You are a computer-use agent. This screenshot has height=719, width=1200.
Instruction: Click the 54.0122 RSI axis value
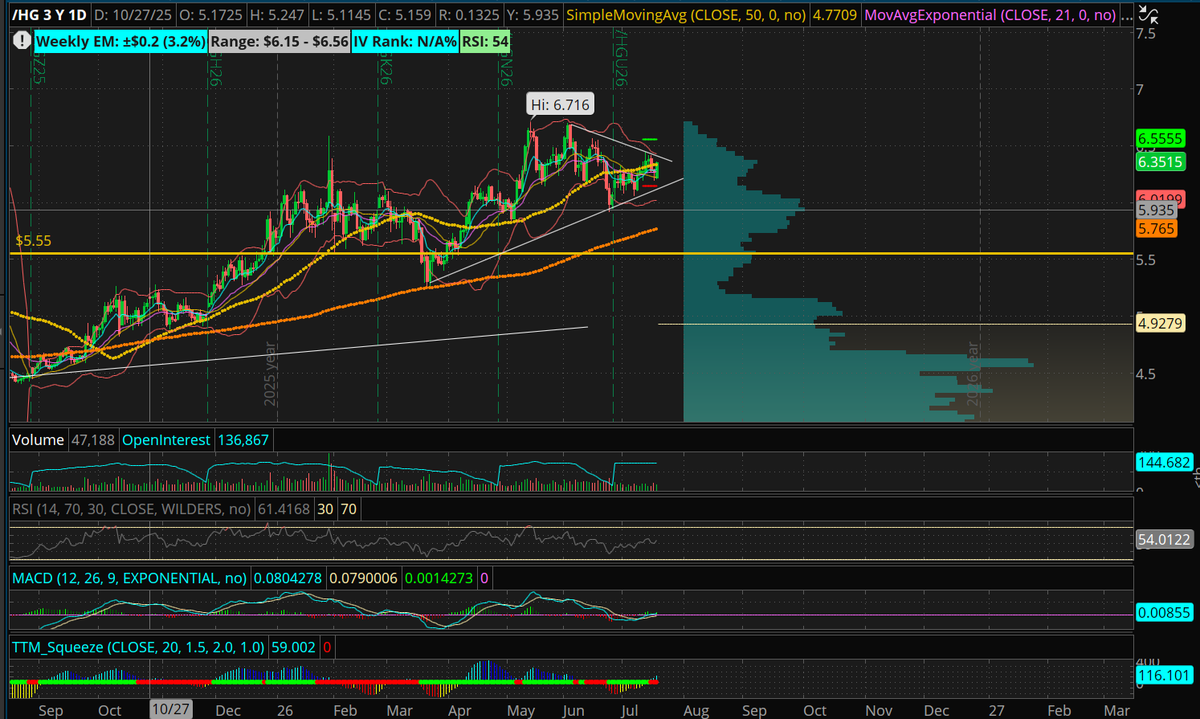pyautogui.click(x=1162, y=540)
